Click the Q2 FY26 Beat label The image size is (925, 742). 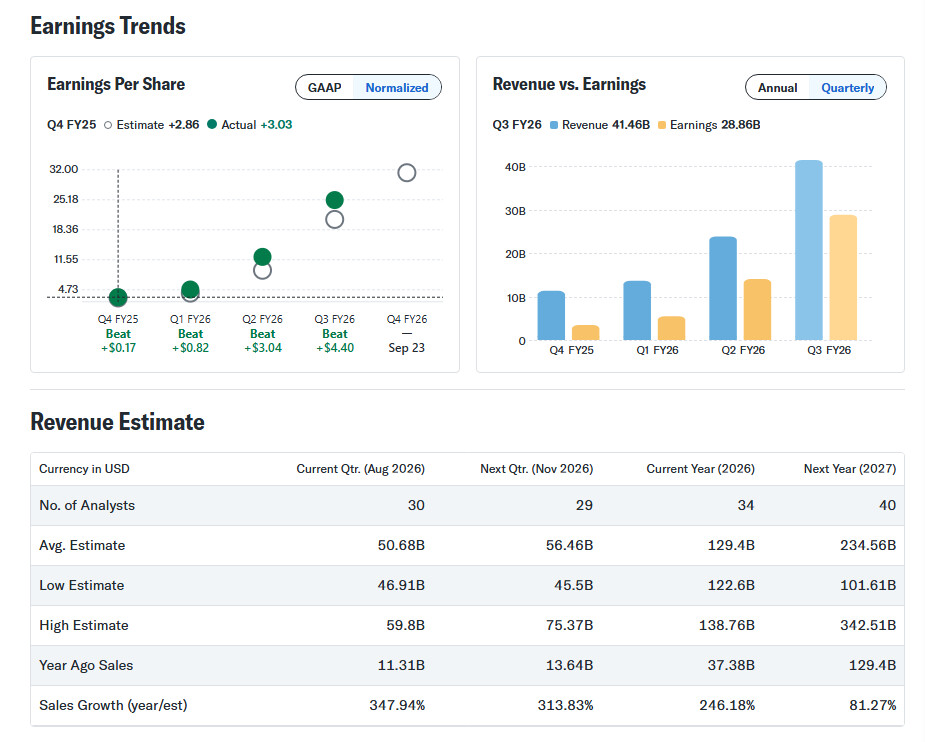tap(263, 334)
